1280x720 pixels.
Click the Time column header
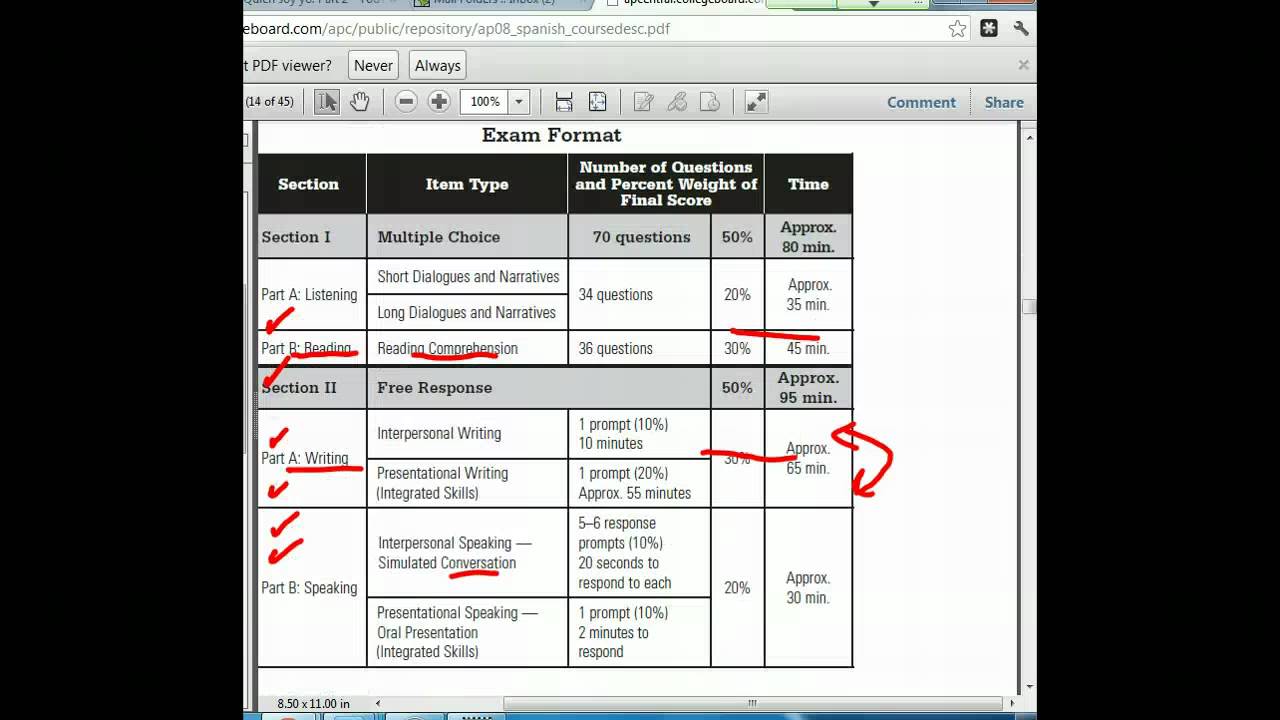tap(808, 184)
